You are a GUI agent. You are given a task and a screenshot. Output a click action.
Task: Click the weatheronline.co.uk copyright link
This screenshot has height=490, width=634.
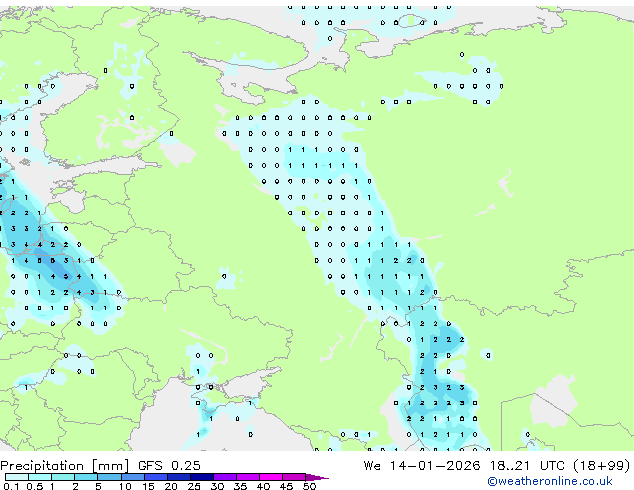pos(550,481)
